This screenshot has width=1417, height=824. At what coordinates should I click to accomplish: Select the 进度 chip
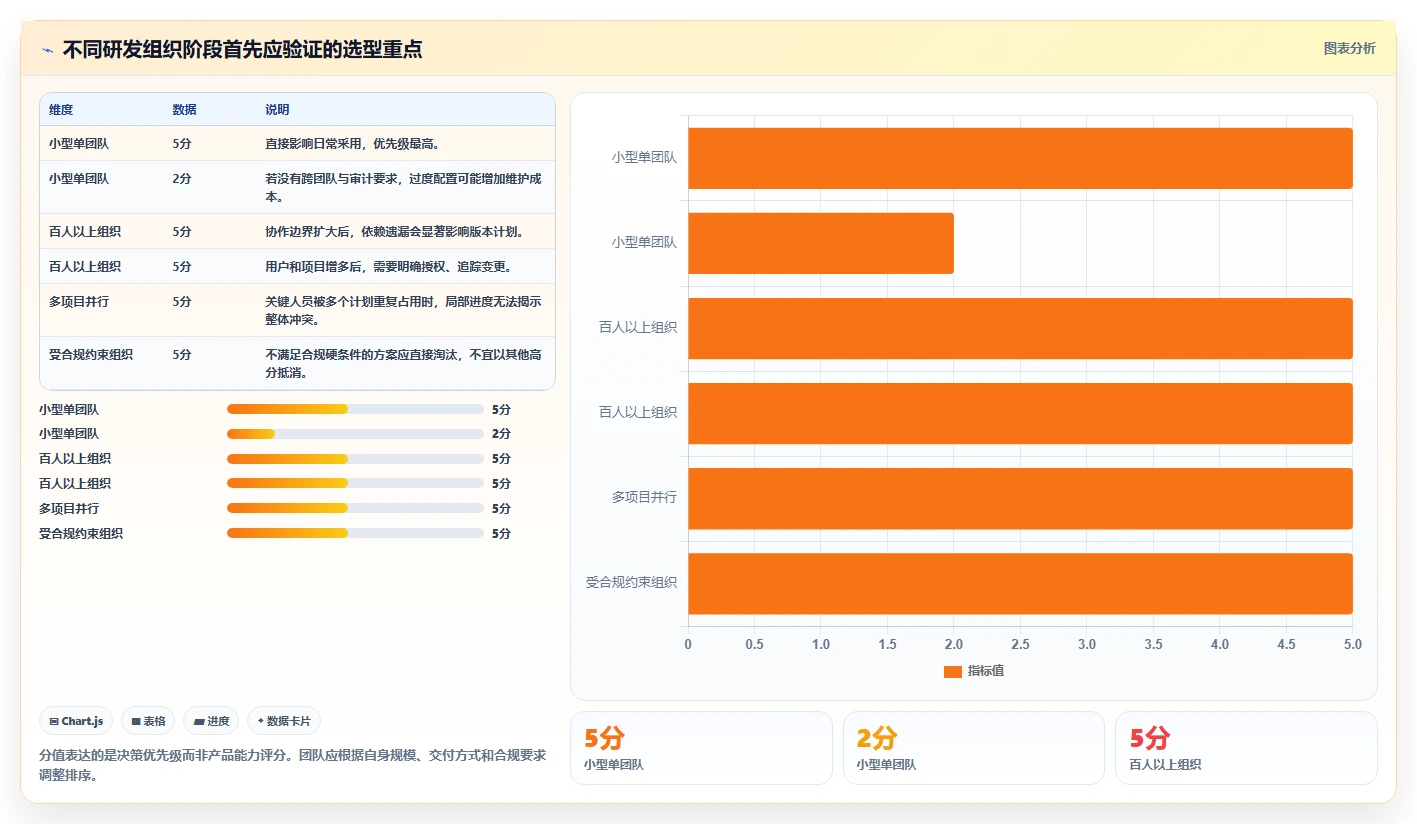coord(211,721)
